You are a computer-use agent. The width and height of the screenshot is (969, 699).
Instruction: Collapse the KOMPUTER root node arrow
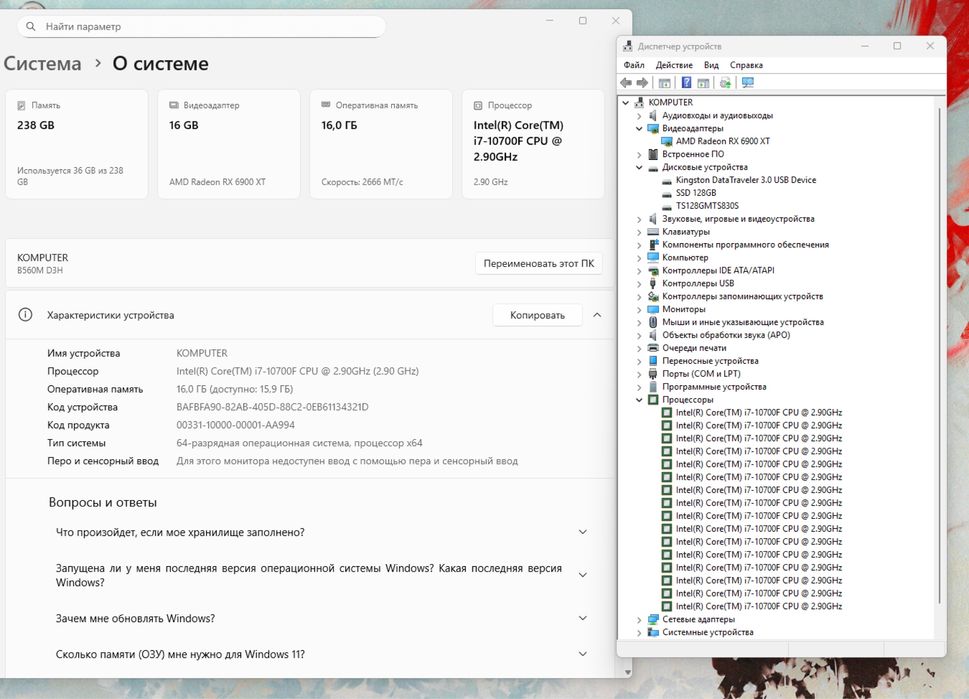[x=625, y=103]
